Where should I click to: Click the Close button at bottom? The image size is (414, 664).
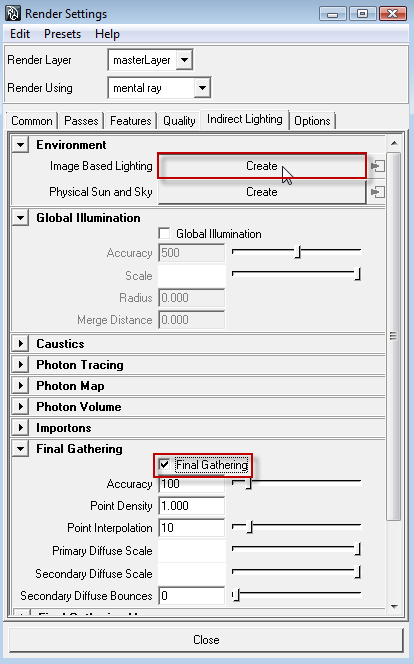(206, 639)
